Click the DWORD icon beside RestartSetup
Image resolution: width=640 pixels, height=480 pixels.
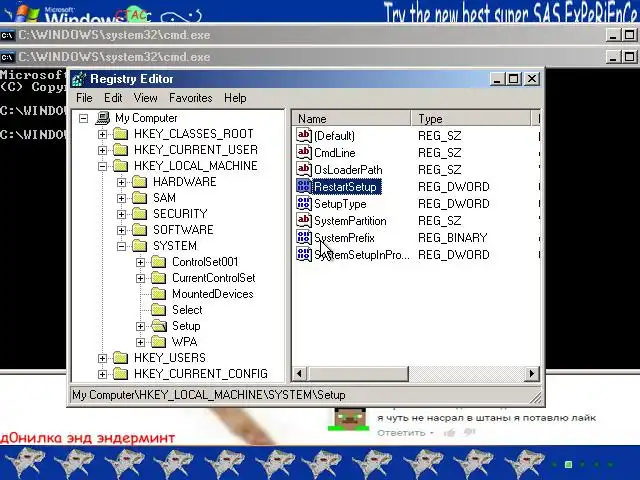coord(304,187)
